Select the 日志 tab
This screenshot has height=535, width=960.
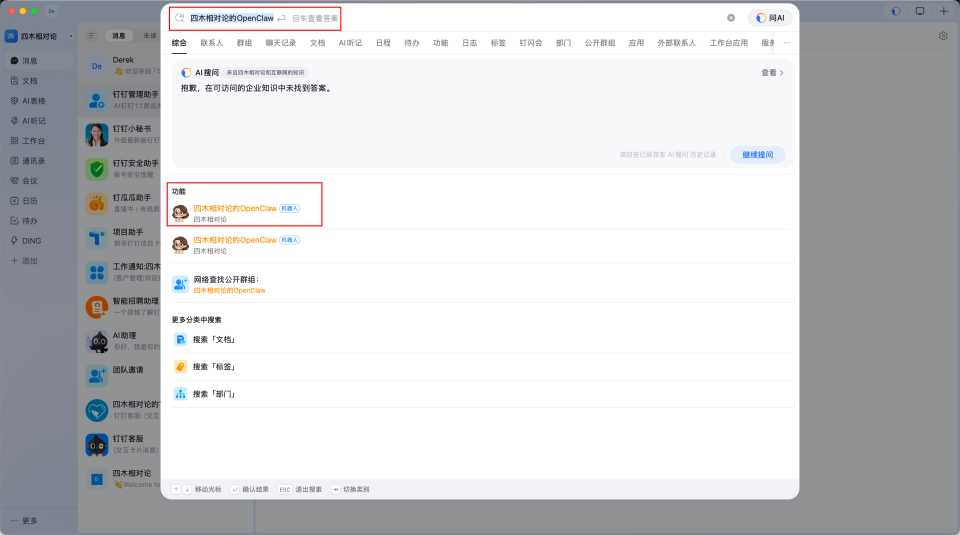click(470, 43)
